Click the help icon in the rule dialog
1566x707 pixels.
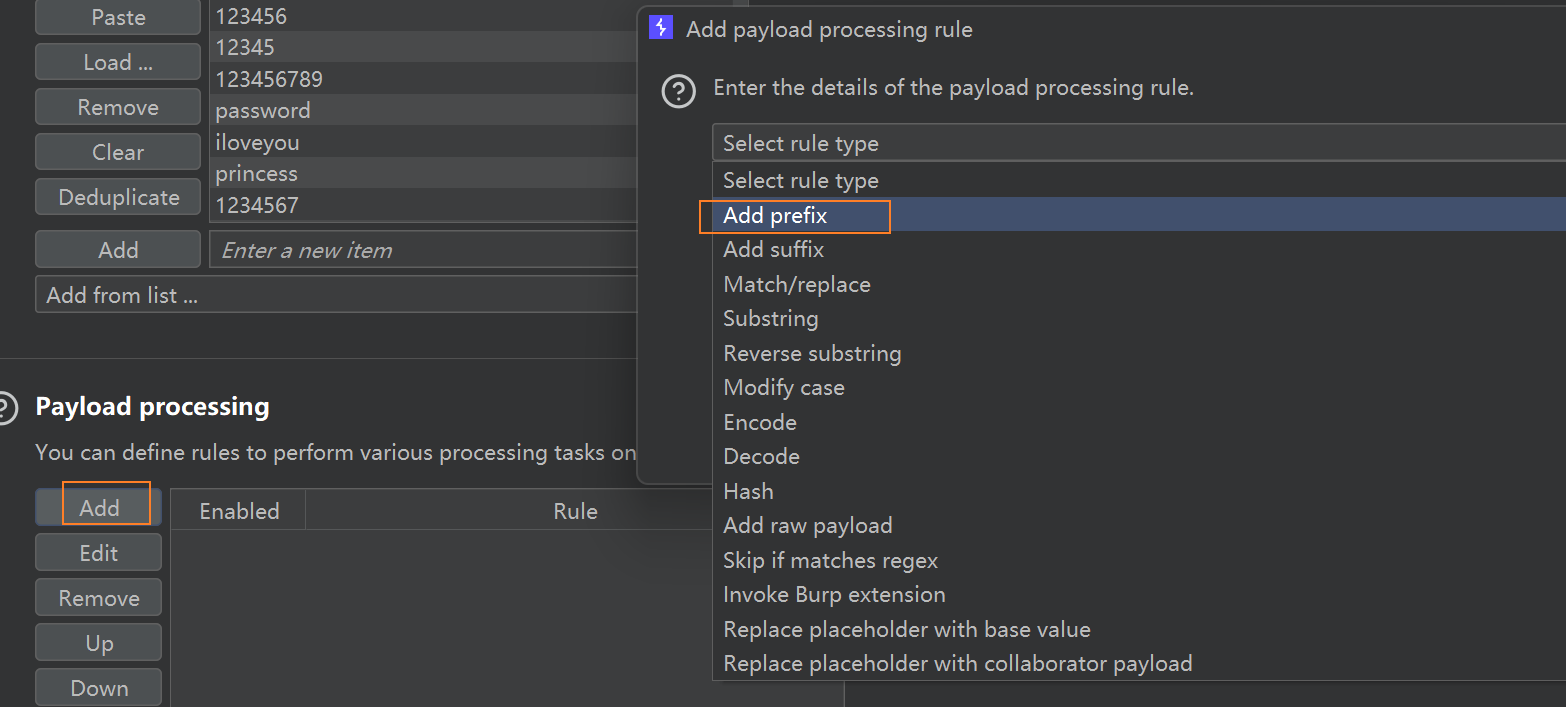[679, 92]
